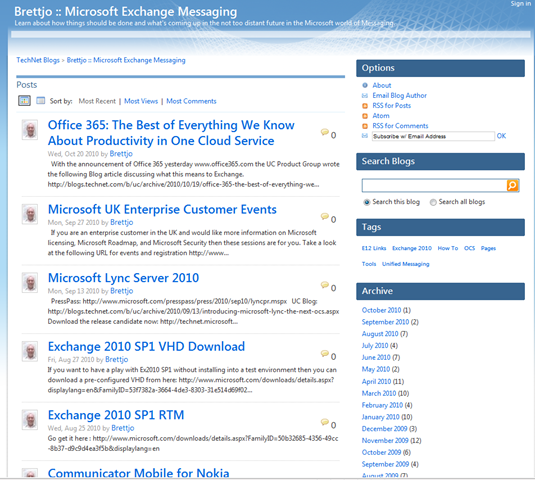
Task: Click comment bubble on Office 365 post
Action: 324,132
